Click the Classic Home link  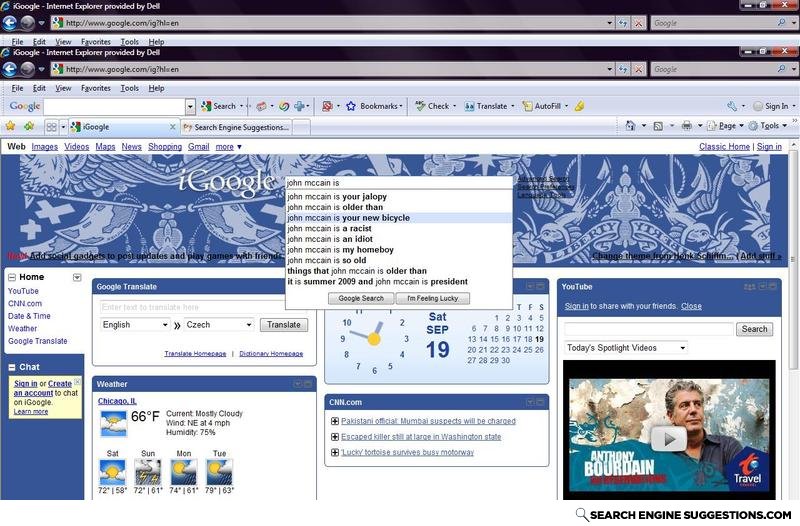pos(724,147)
